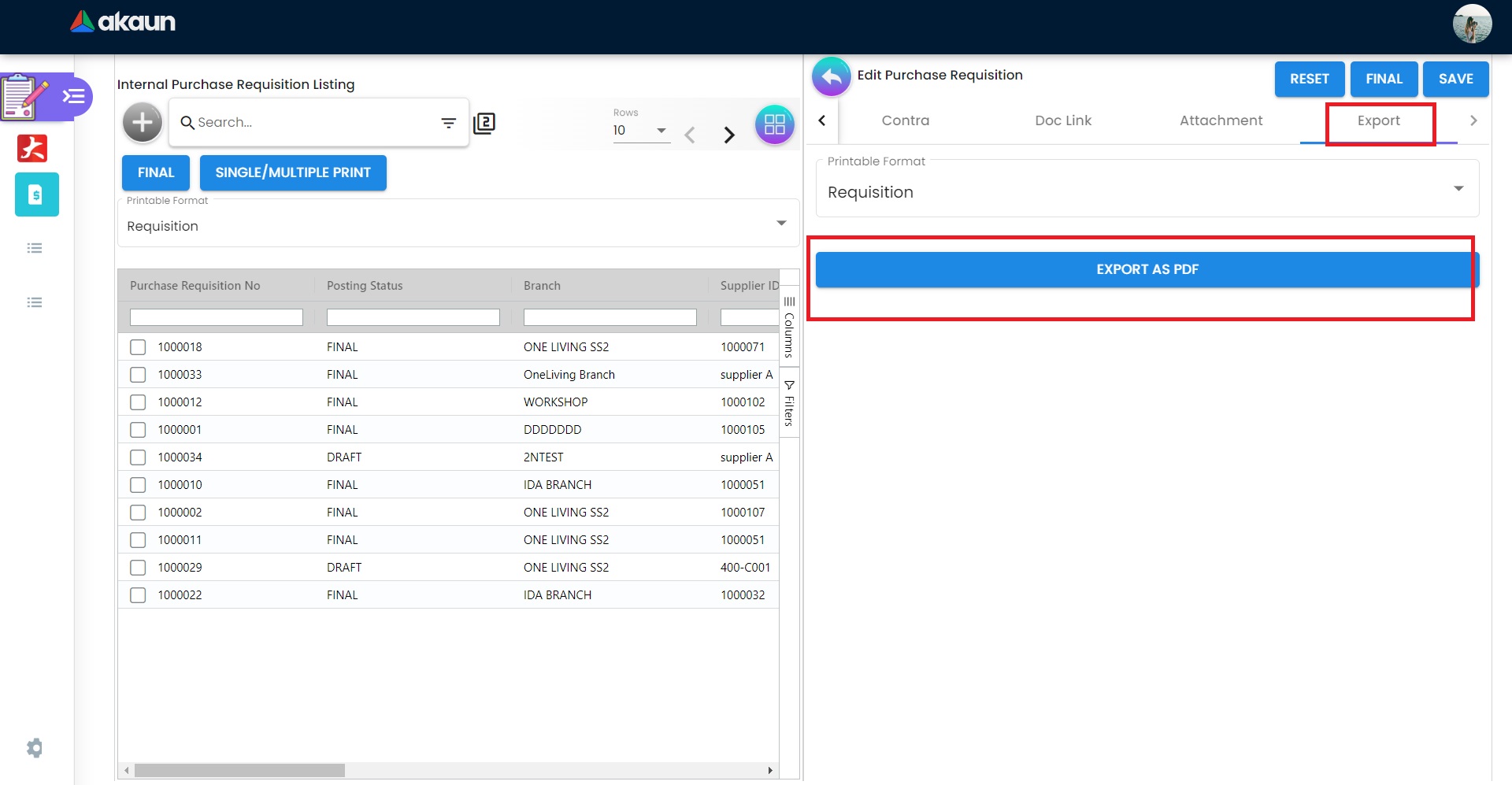Click the plus icon to add requisition
The height and width of the screenshot is (785, 1512).
(143, 123)
